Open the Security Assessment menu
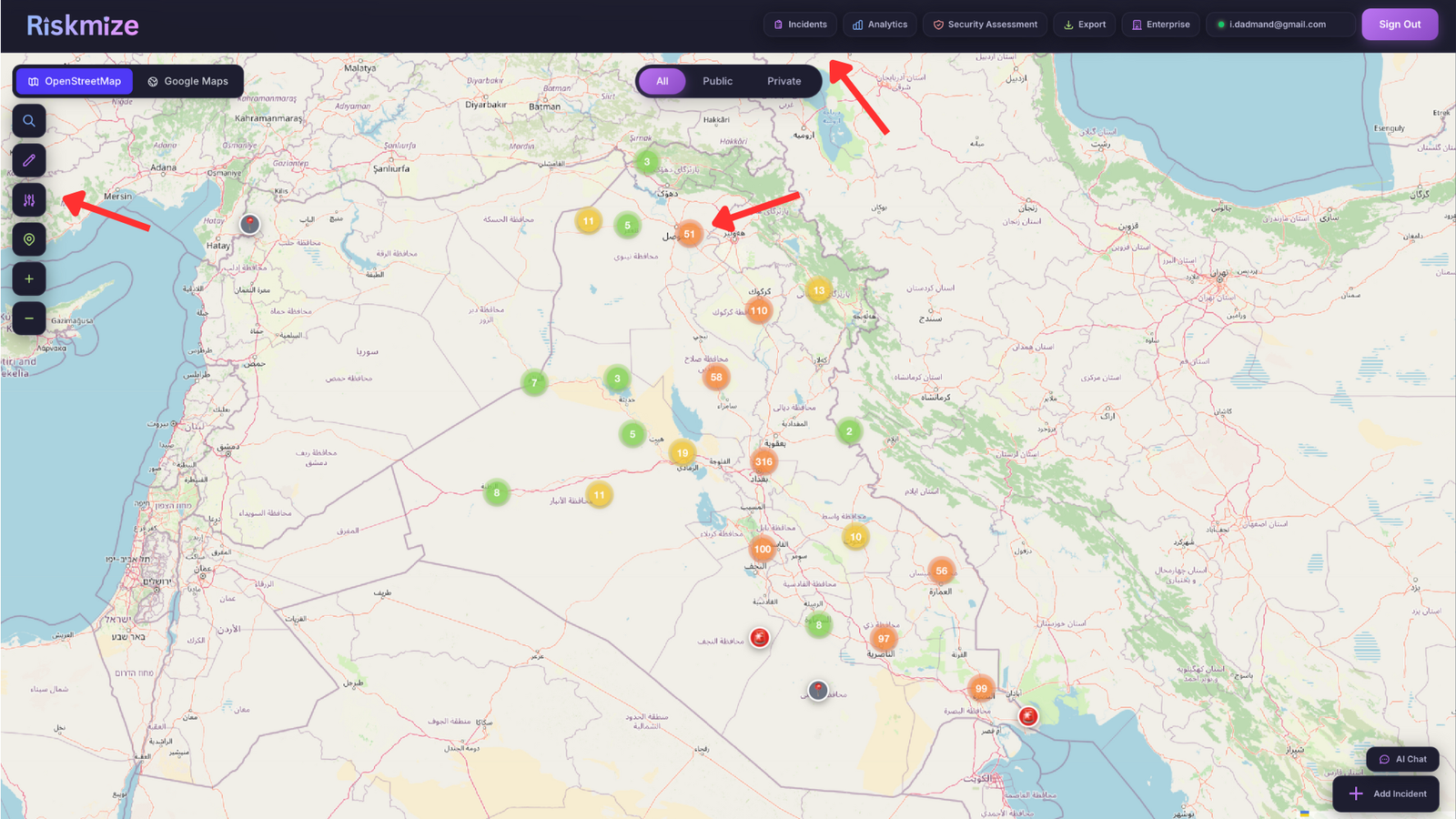The width and height of the screenshot is (1456, 819). coord(985,25)
